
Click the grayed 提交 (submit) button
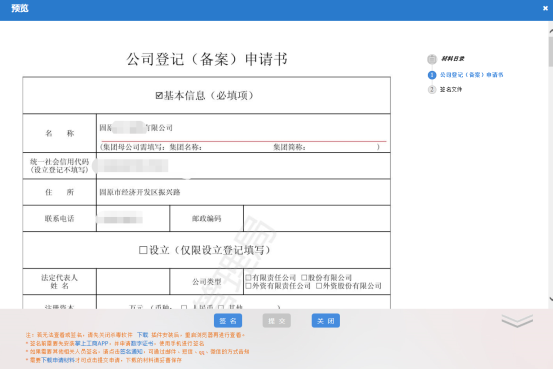(277, 321)
